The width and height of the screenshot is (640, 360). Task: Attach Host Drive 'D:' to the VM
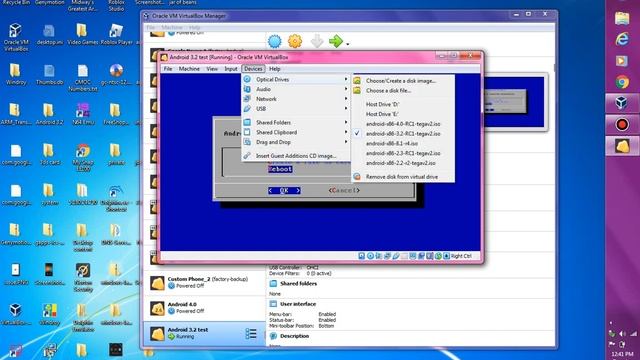(403, 104)
